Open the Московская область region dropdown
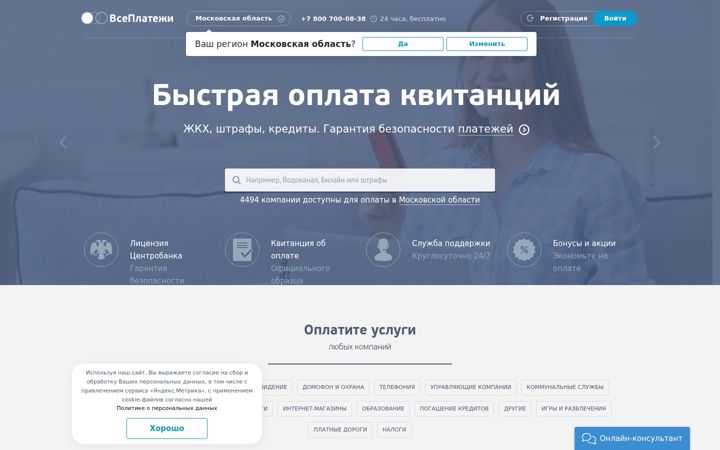This screenshot has width=720, height=450. [x=238, y=18]
